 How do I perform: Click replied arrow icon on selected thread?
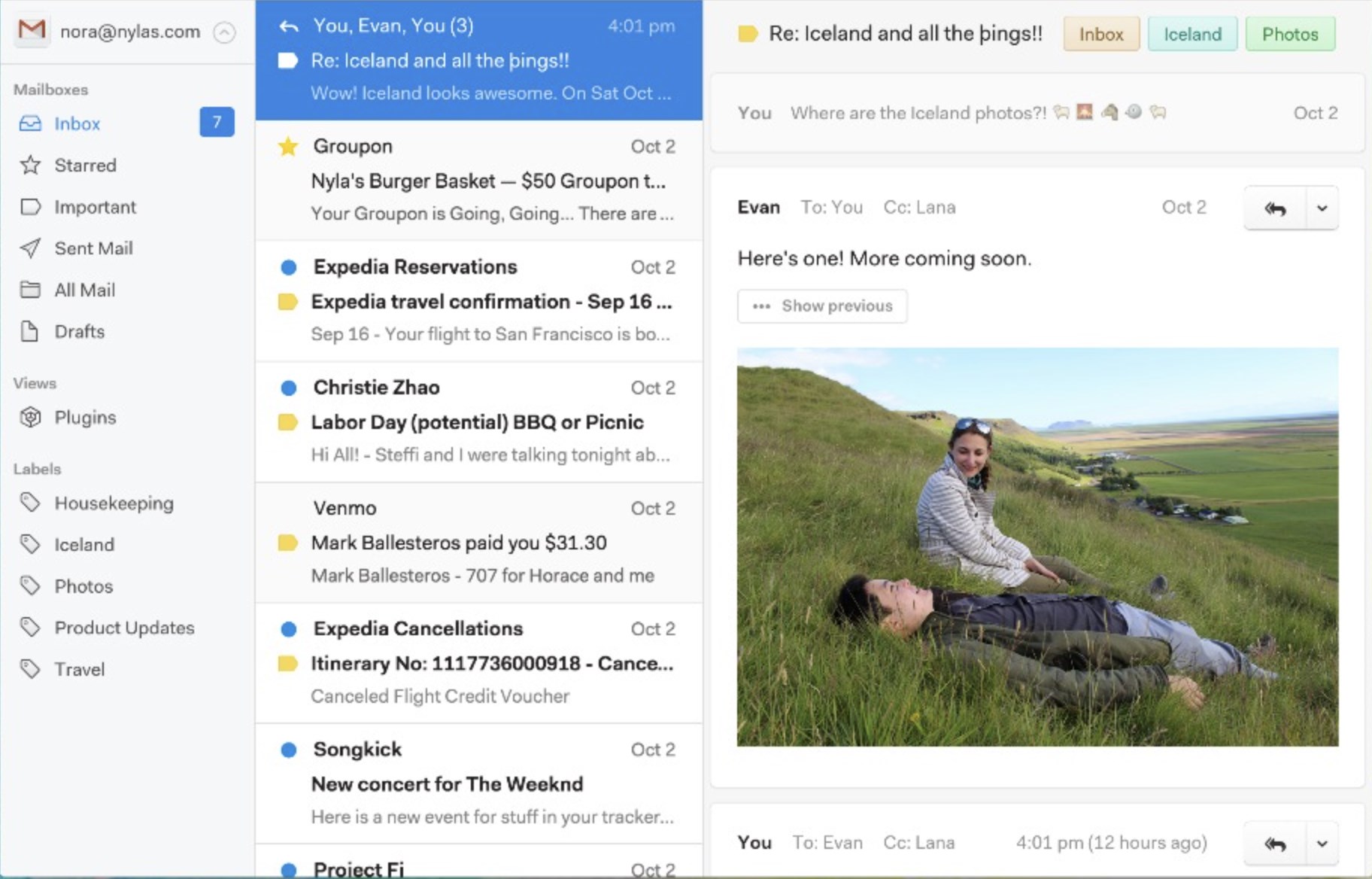[x=289, y=26]
